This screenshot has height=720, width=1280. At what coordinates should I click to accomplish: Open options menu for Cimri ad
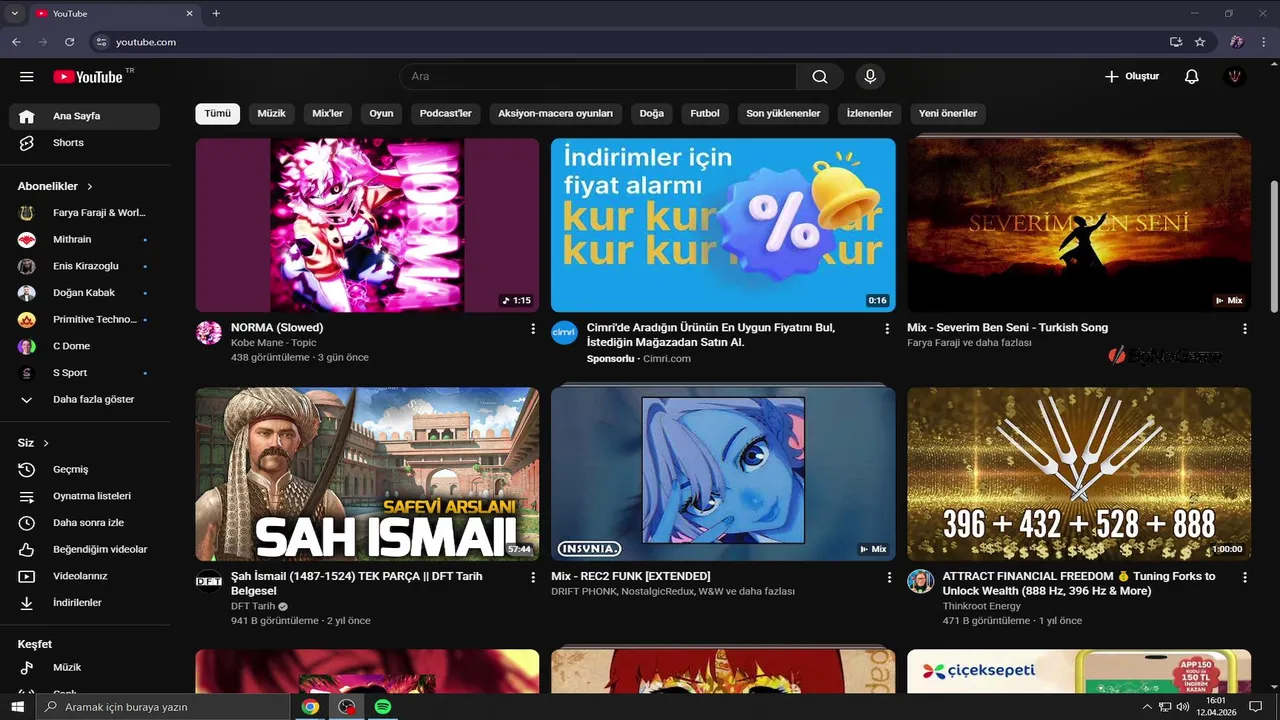click(x=887, y=329)
